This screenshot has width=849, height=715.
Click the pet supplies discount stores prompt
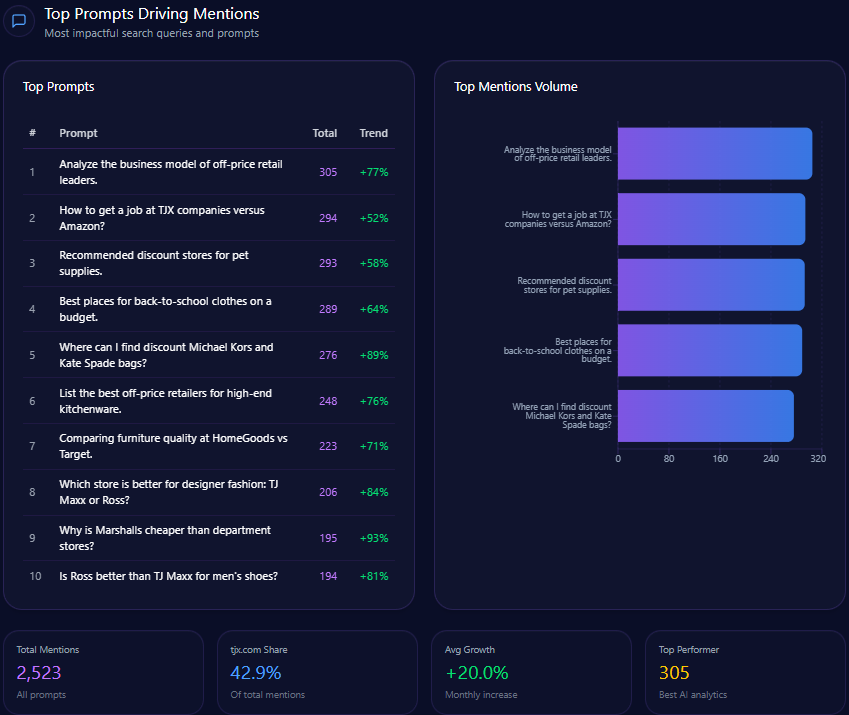pos(154,263)
